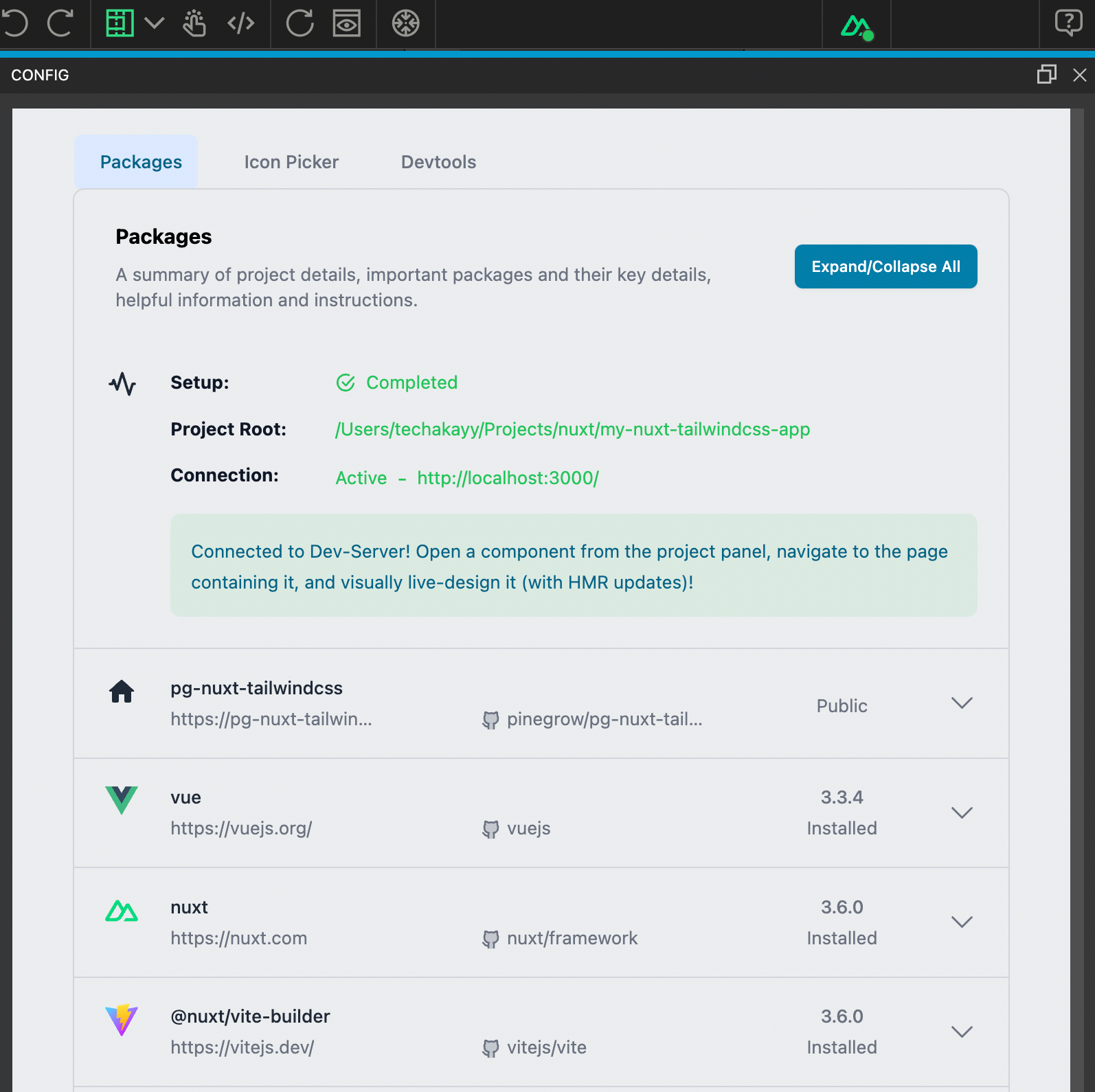Click the setup activity pulse icon

point(122,383)
